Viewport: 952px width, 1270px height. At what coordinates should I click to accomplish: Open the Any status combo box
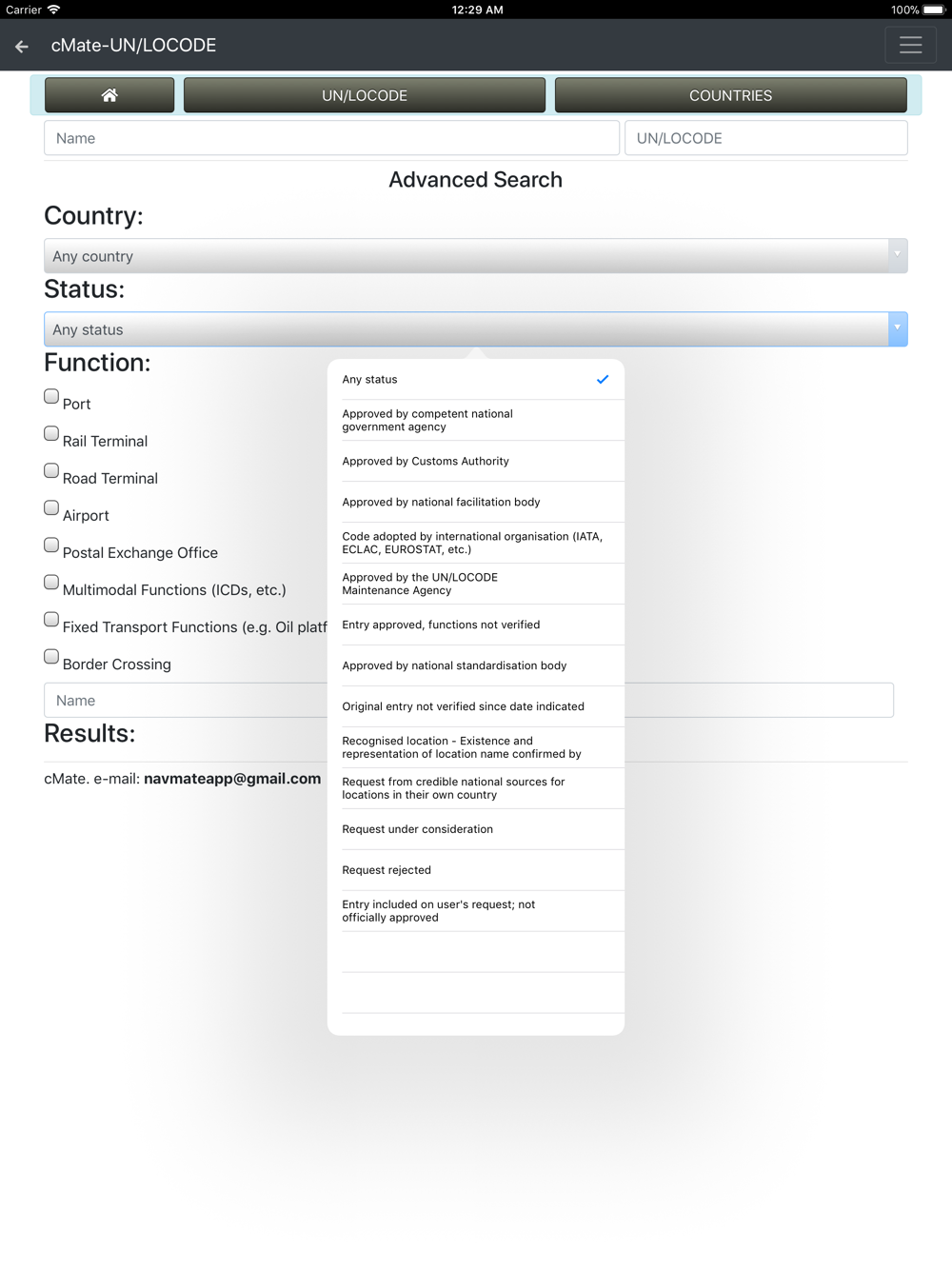point(475,329)
